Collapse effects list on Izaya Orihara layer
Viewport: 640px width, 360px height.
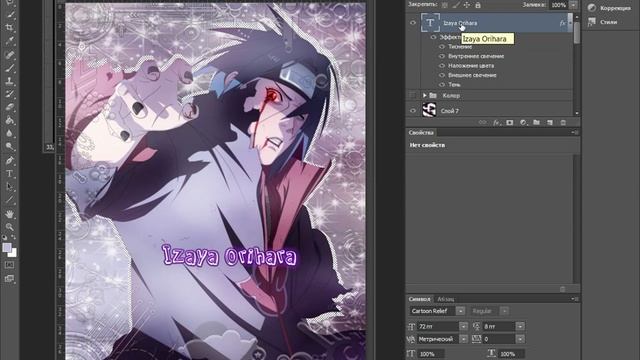(x=570, y=23)
